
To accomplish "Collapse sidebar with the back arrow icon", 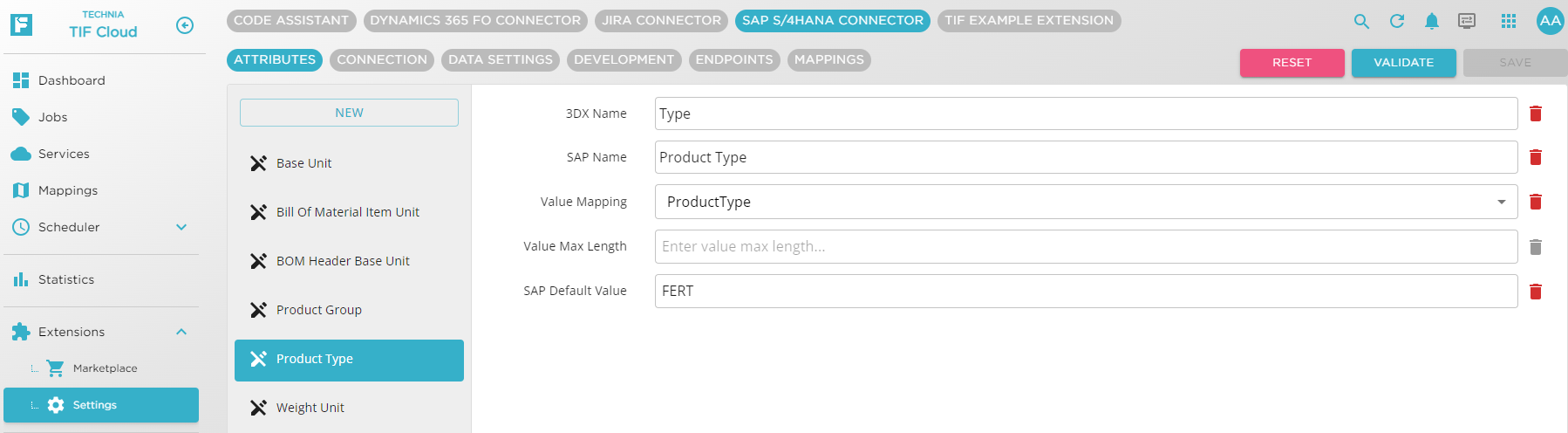I will click(185, 25).
